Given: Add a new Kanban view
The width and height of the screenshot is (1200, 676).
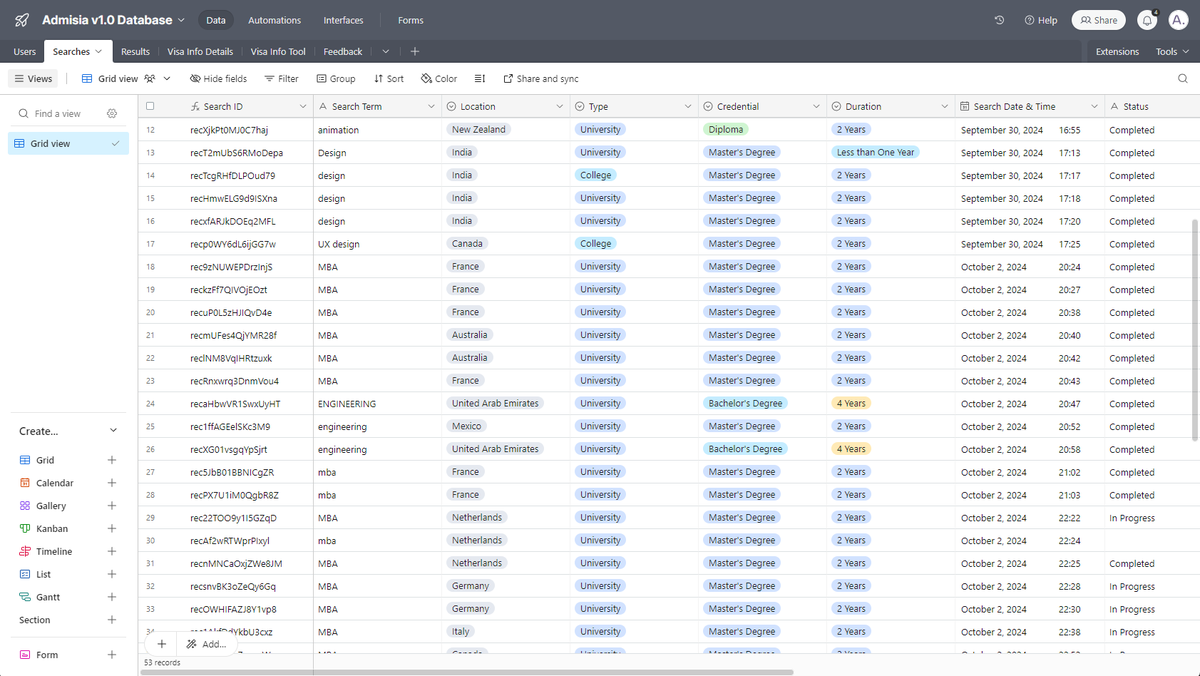Looking at the screenshot, I should pos(112,529).
